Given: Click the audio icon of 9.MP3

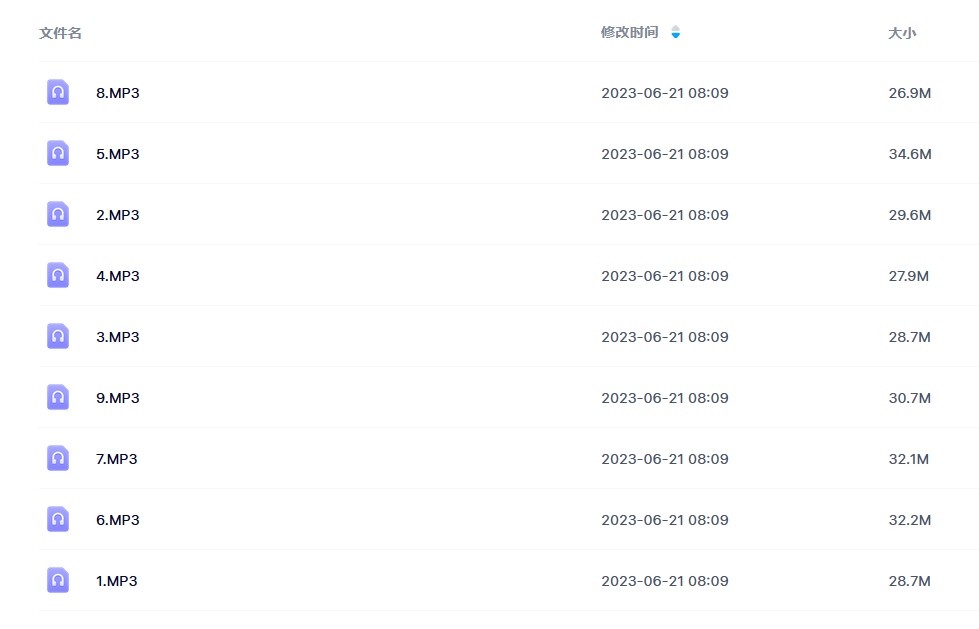Looking at the screenshot, I should [58, 397].
